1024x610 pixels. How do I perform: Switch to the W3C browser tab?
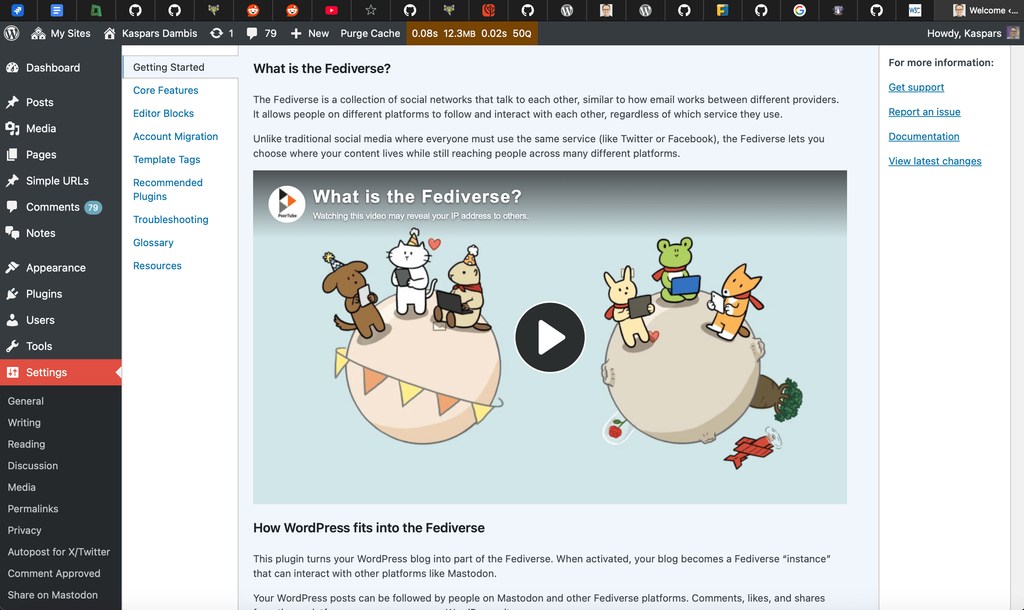[915, 10]
